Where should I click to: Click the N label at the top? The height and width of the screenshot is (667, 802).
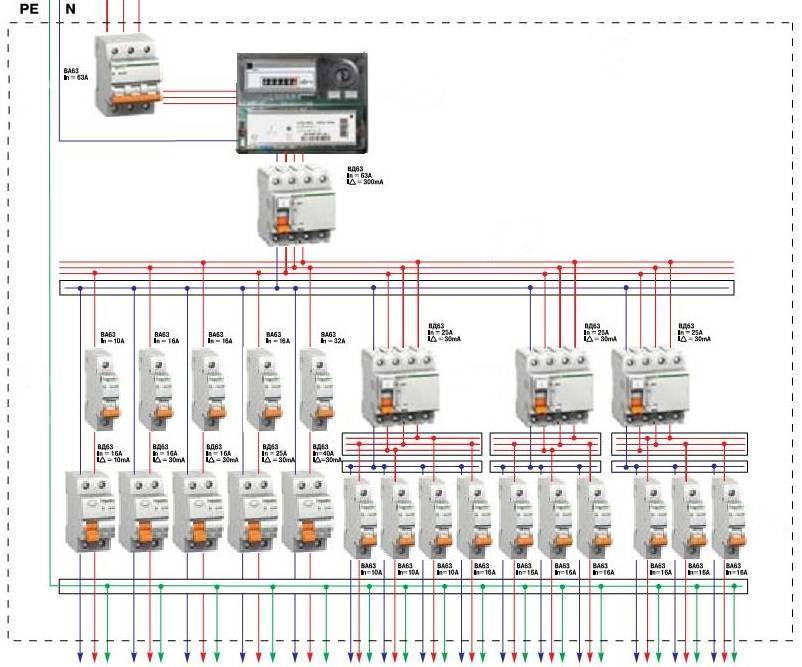pos(69,9)
